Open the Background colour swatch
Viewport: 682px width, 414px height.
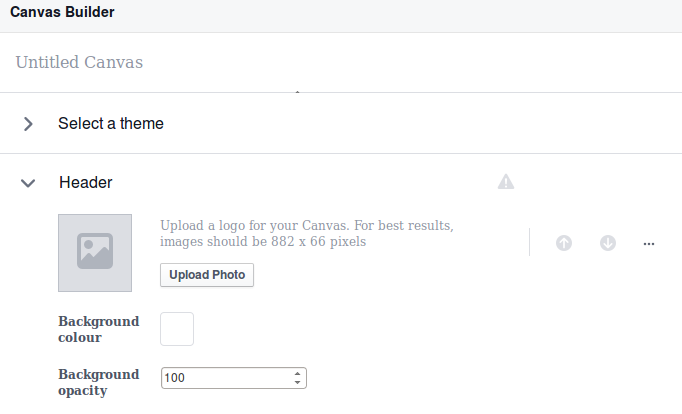point(177,329)
